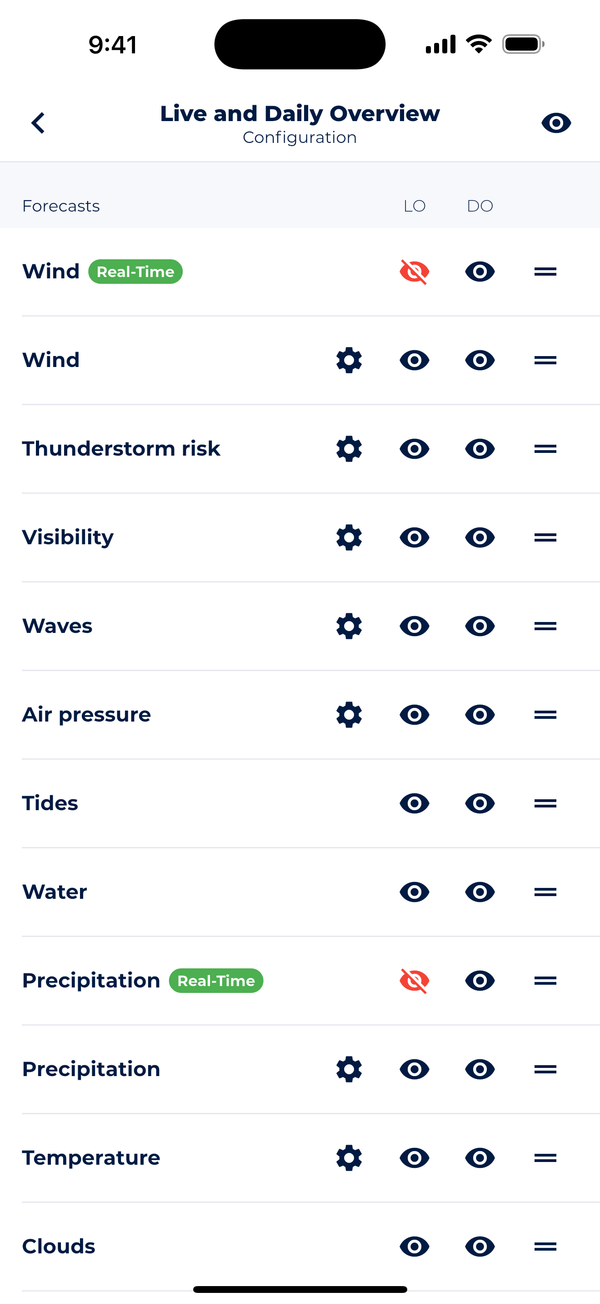Click the eye icon in the header
Image resolution: width=600 pixels, height=1304 pixels.
[x=556, y=122]
